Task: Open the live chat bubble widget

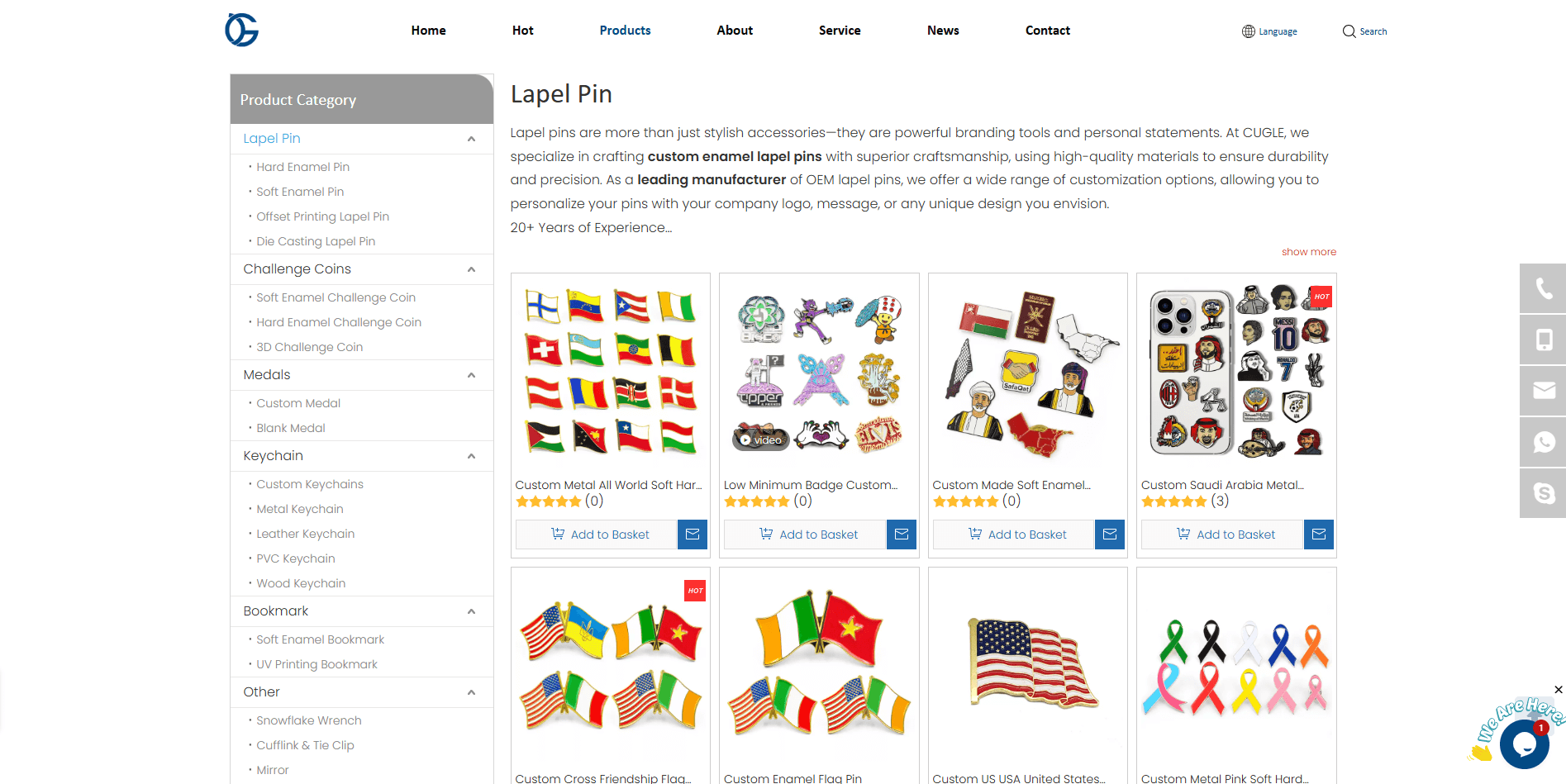Action: 1524,744
